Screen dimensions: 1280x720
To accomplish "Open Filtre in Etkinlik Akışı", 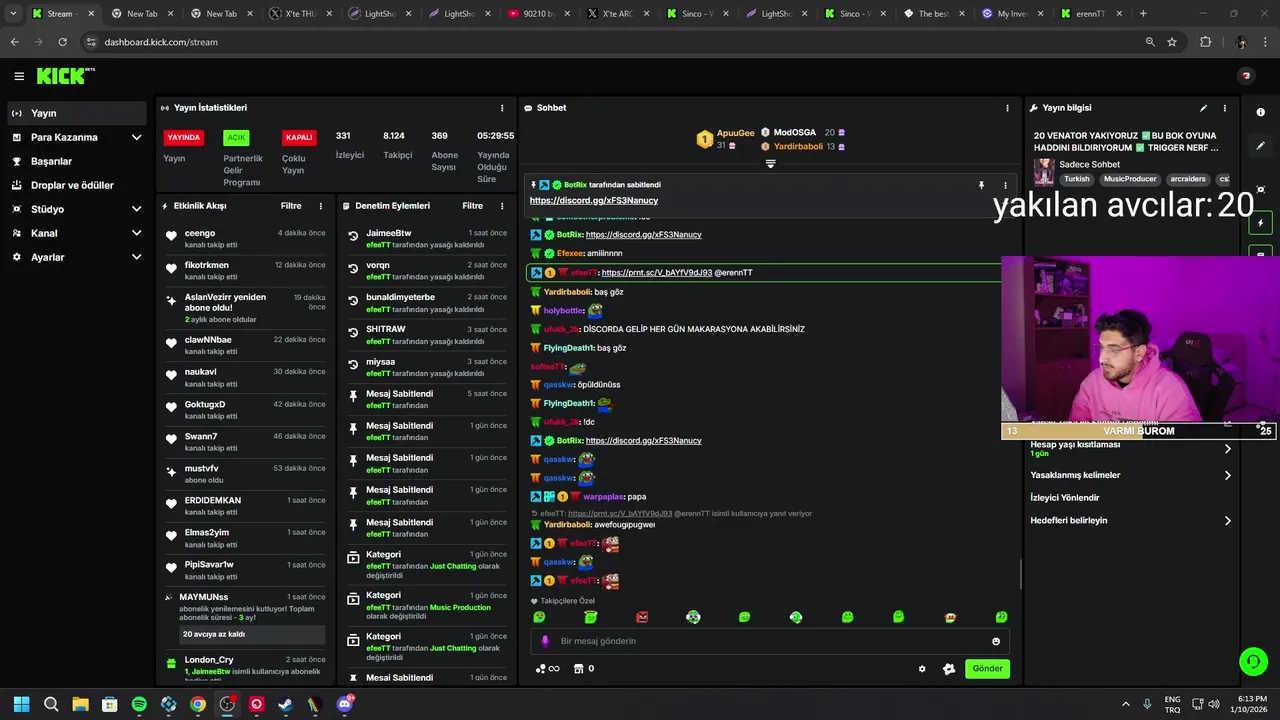I will [x=291, y=206].
